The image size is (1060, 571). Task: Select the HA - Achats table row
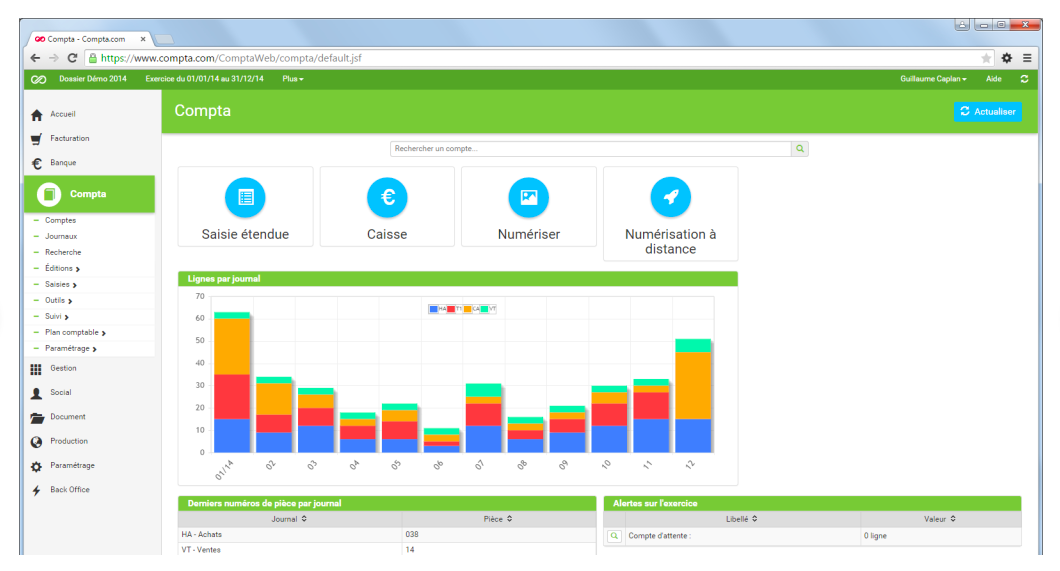coord(387,535)
